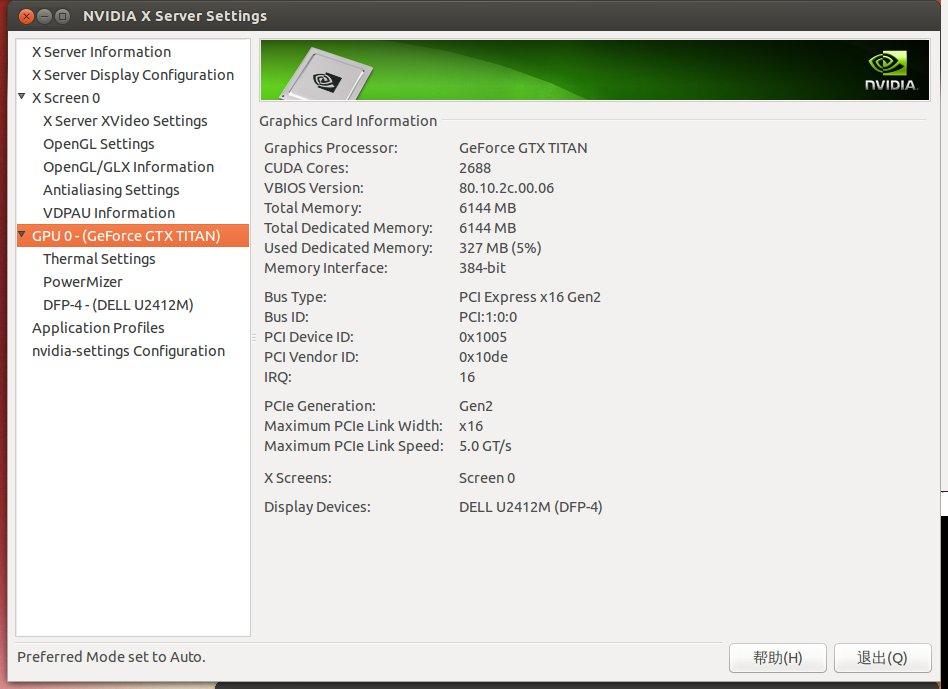The width and height of the screenshot is (948, 689).
Task: Open X Server Information page
Action: pyautogui.click(x=101, y=52)
